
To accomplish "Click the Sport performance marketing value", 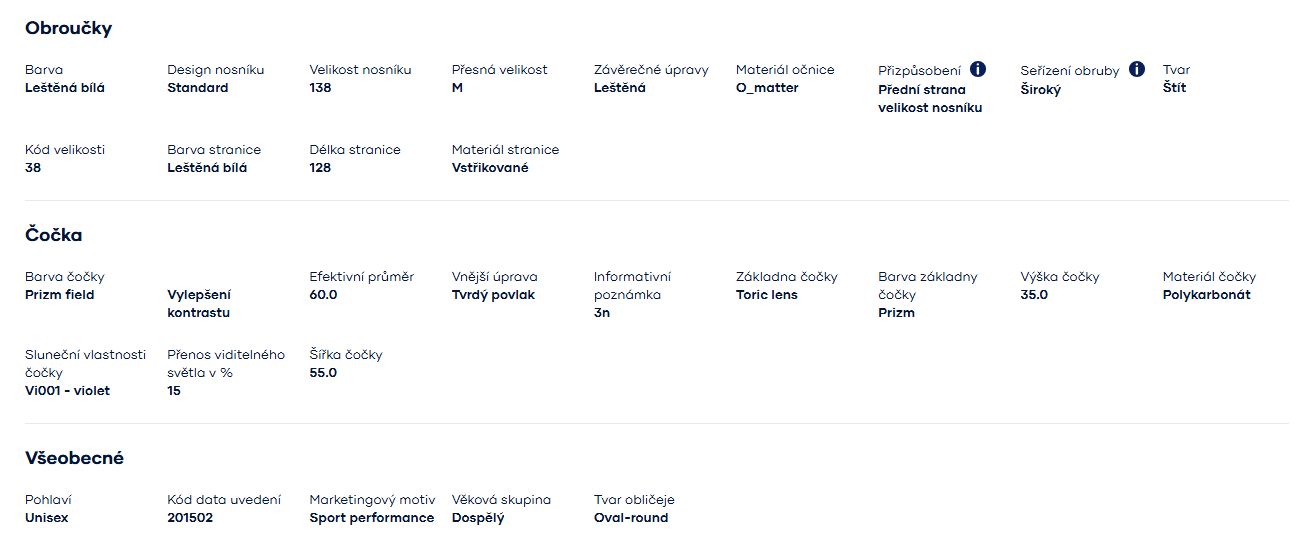I will click(x=371, y=518).
